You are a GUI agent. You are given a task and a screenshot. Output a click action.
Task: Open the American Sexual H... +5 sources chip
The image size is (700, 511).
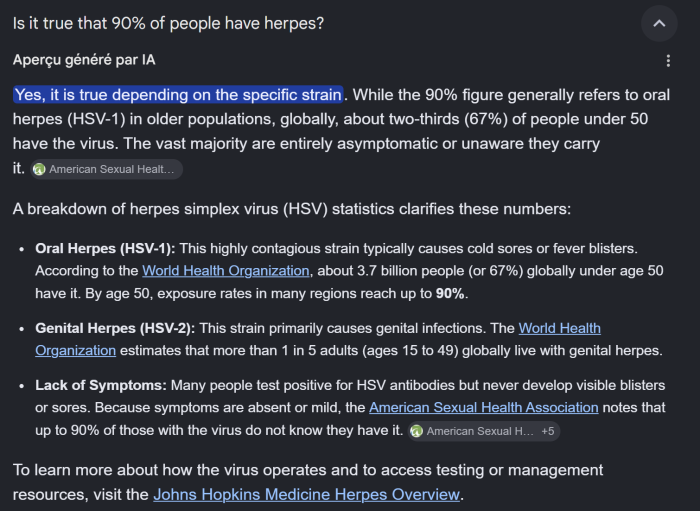pyautogui.click(x=483, y=432)
